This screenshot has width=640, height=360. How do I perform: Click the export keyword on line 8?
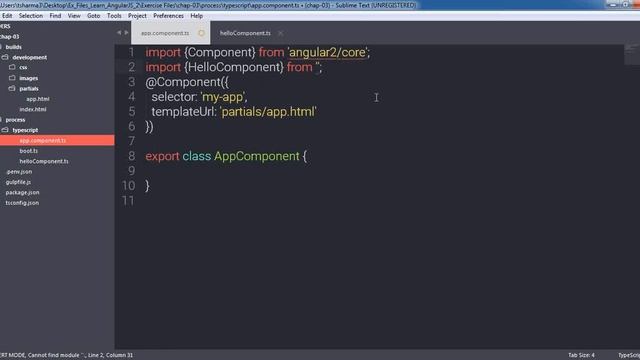162,156
